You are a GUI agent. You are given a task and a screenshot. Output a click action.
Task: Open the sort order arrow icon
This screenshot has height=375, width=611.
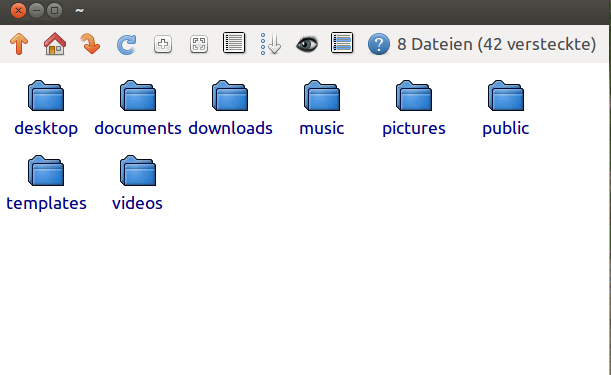coord(271,44)
